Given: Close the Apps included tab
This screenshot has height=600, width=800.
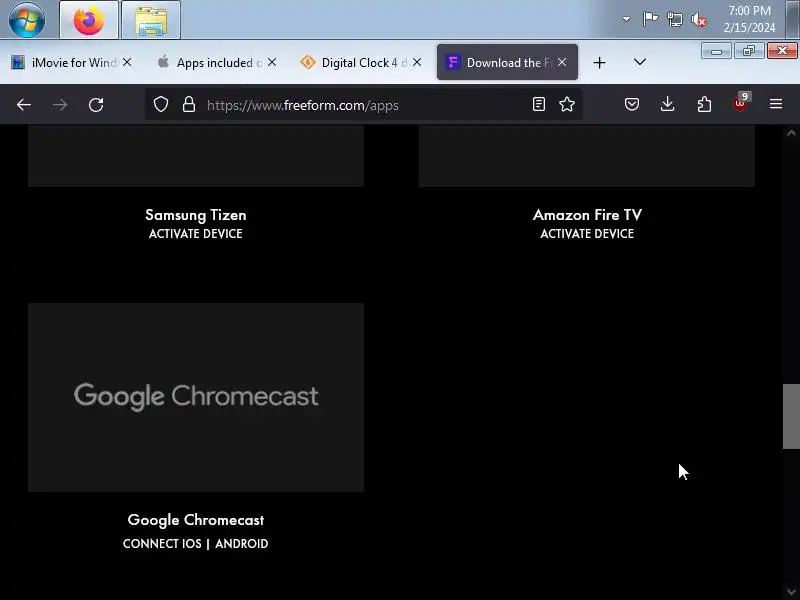Looking at the screenshot, I should point(272,62).
